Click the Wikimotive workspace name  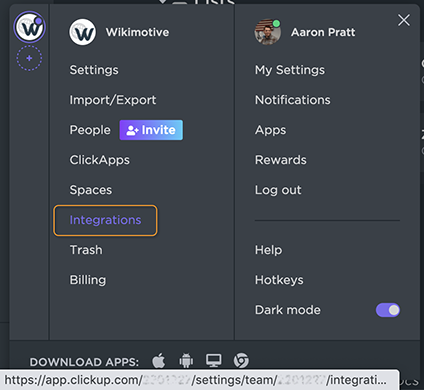(x=137, y=32)
